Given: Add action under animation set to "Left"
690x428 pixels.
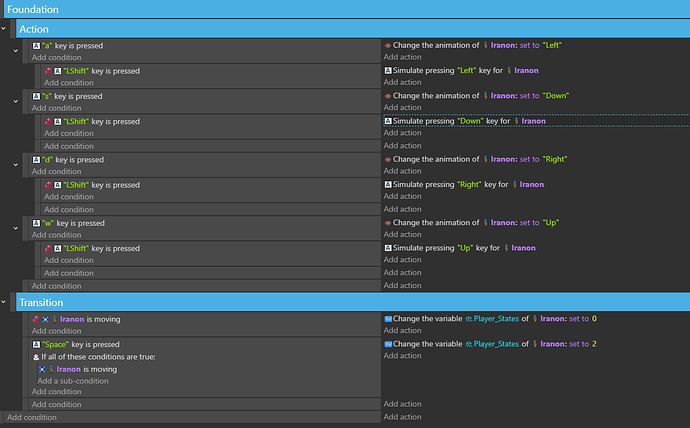Looking at the screenshot, I should click(402, 57).
